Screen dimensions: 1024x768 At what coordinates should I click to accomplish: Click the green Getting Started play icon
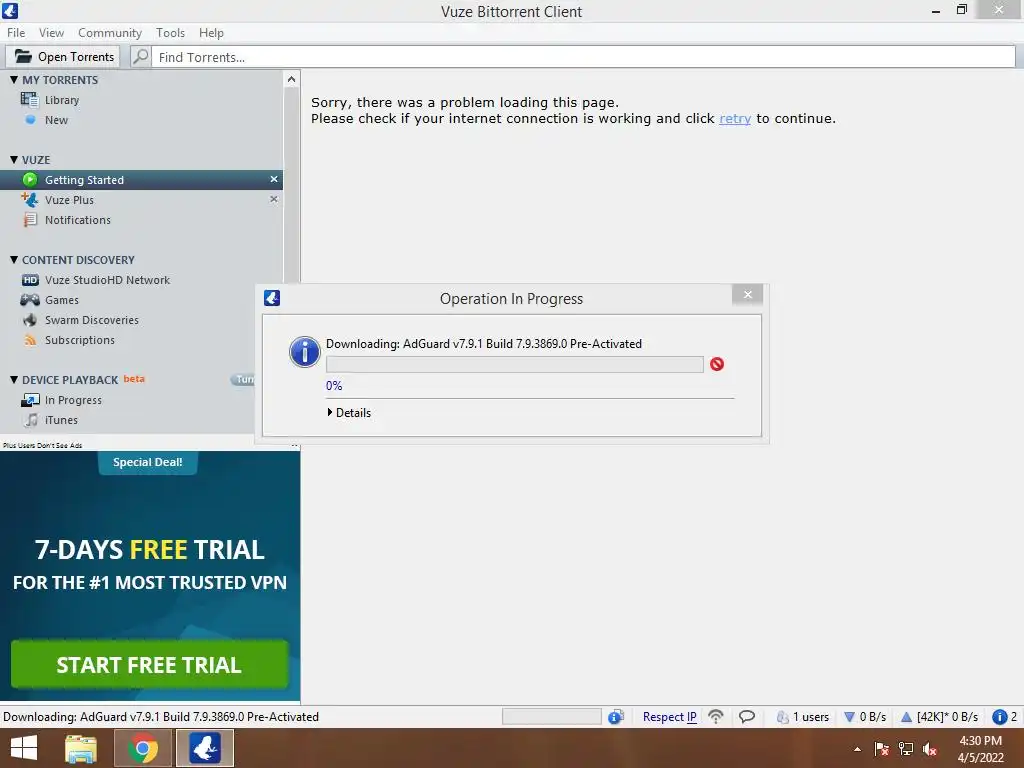[x=30, y=180]
